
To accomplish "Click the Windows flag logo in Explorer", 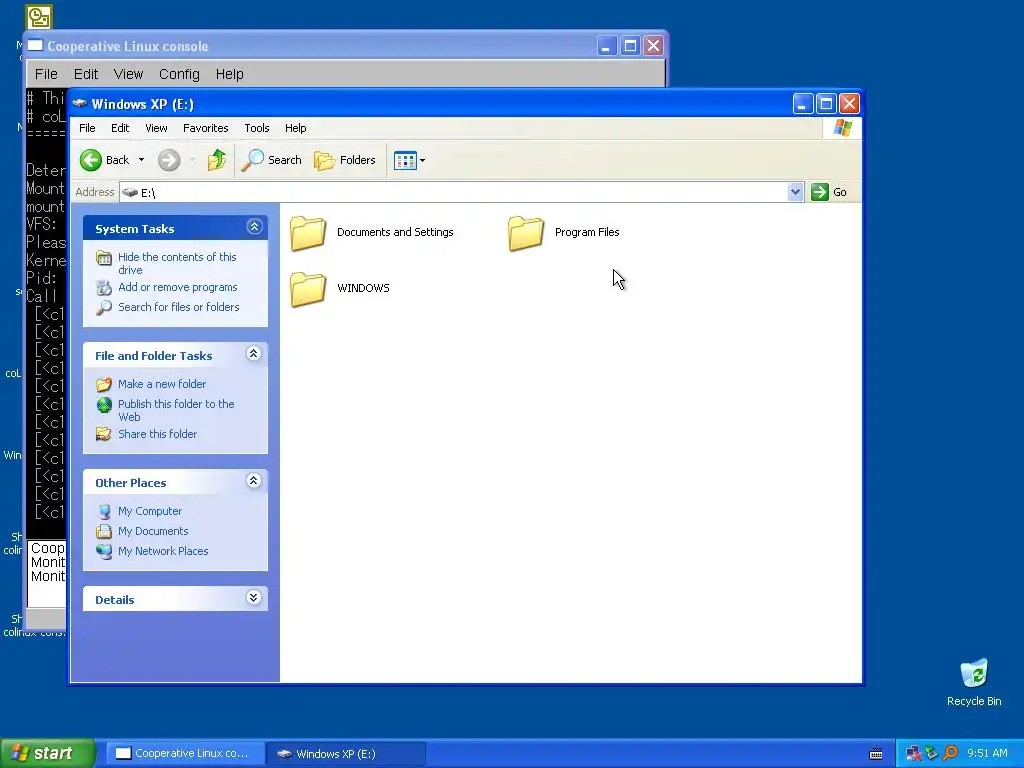I will click(x=842, y=127).
